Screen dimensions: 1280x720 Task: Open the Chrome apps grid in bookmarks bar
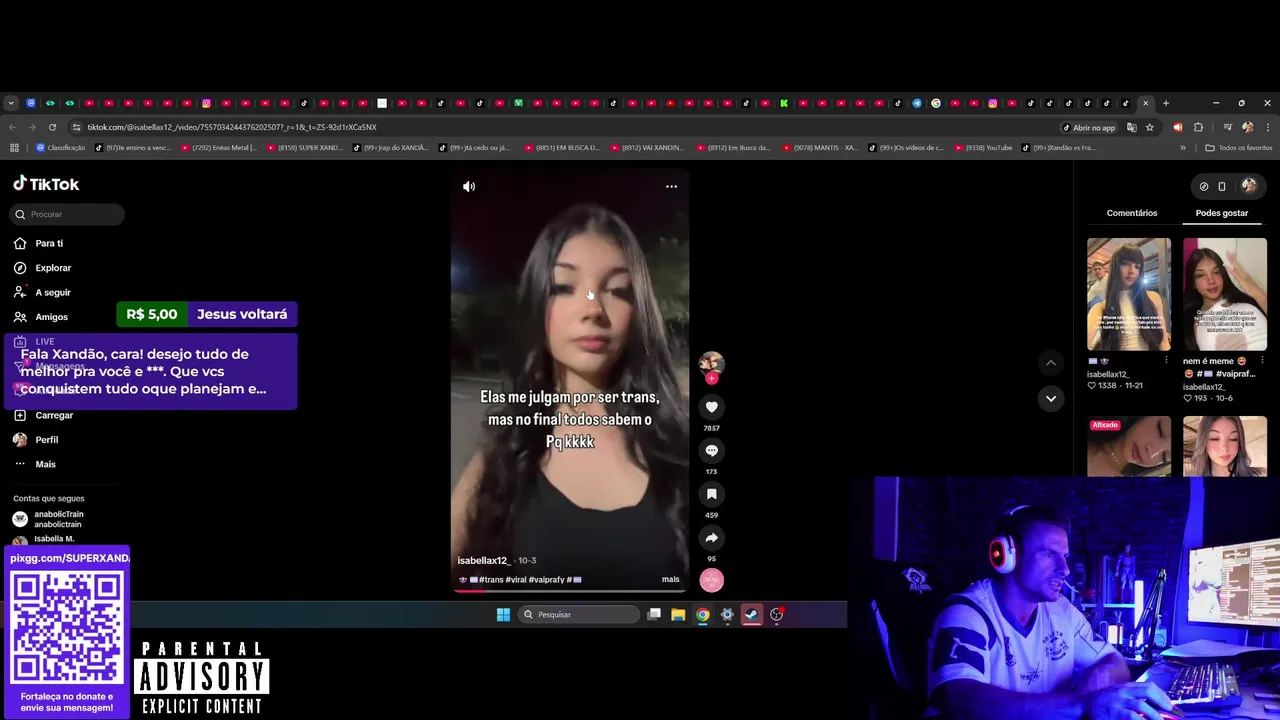point(14,148)
